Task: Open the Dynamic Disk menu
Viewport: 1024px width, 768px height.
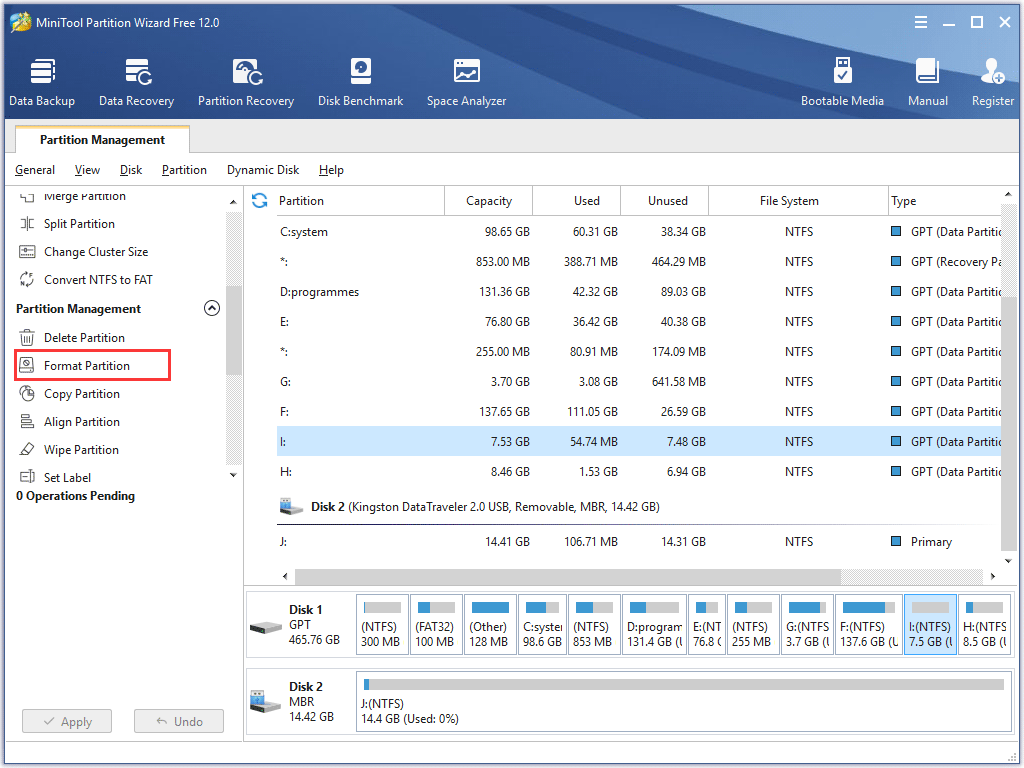Action: [x=263, y=170]
